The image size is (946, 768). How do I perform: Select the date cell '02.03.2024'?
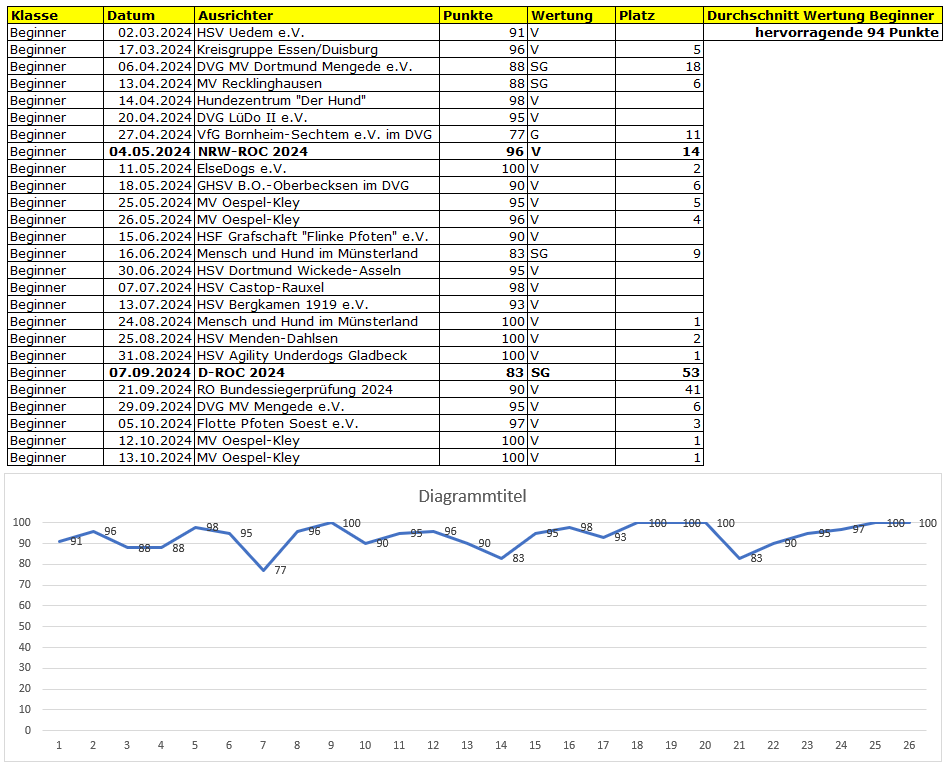(x=149, y=33)
